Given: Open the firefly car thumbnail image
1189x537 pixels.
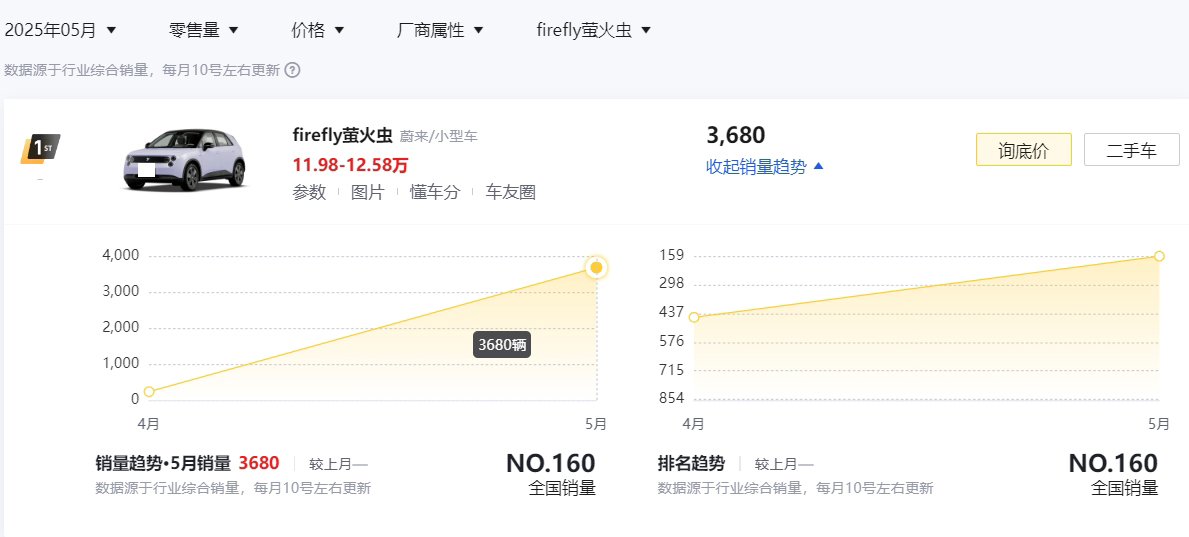Looking at the screenshot, I should (186, 160).
